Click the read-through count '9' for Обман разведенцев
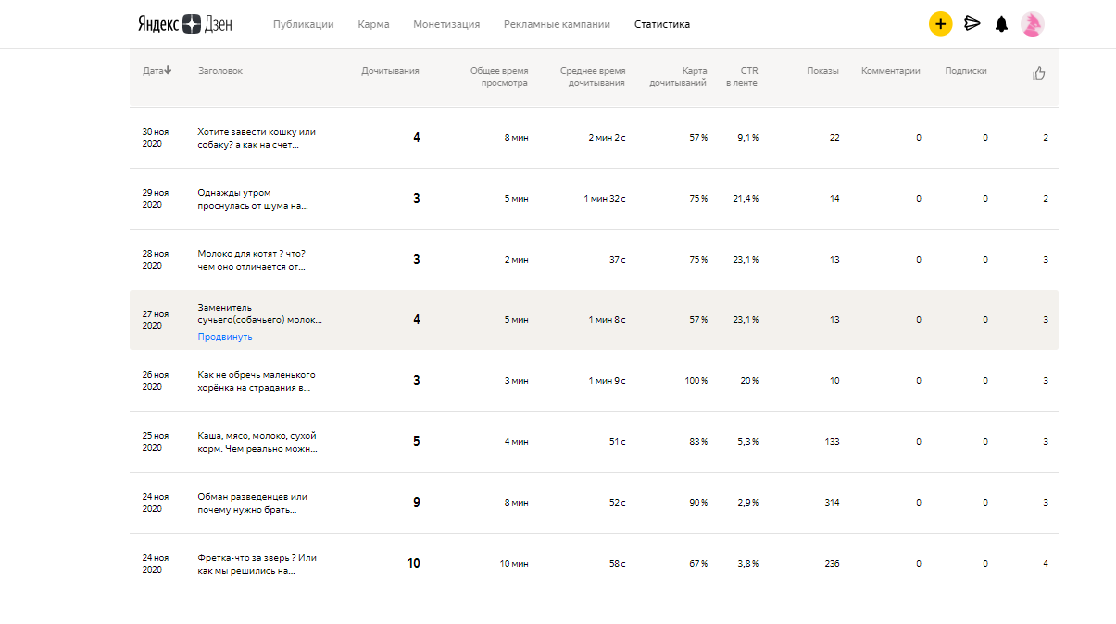 tap(416, 502)
